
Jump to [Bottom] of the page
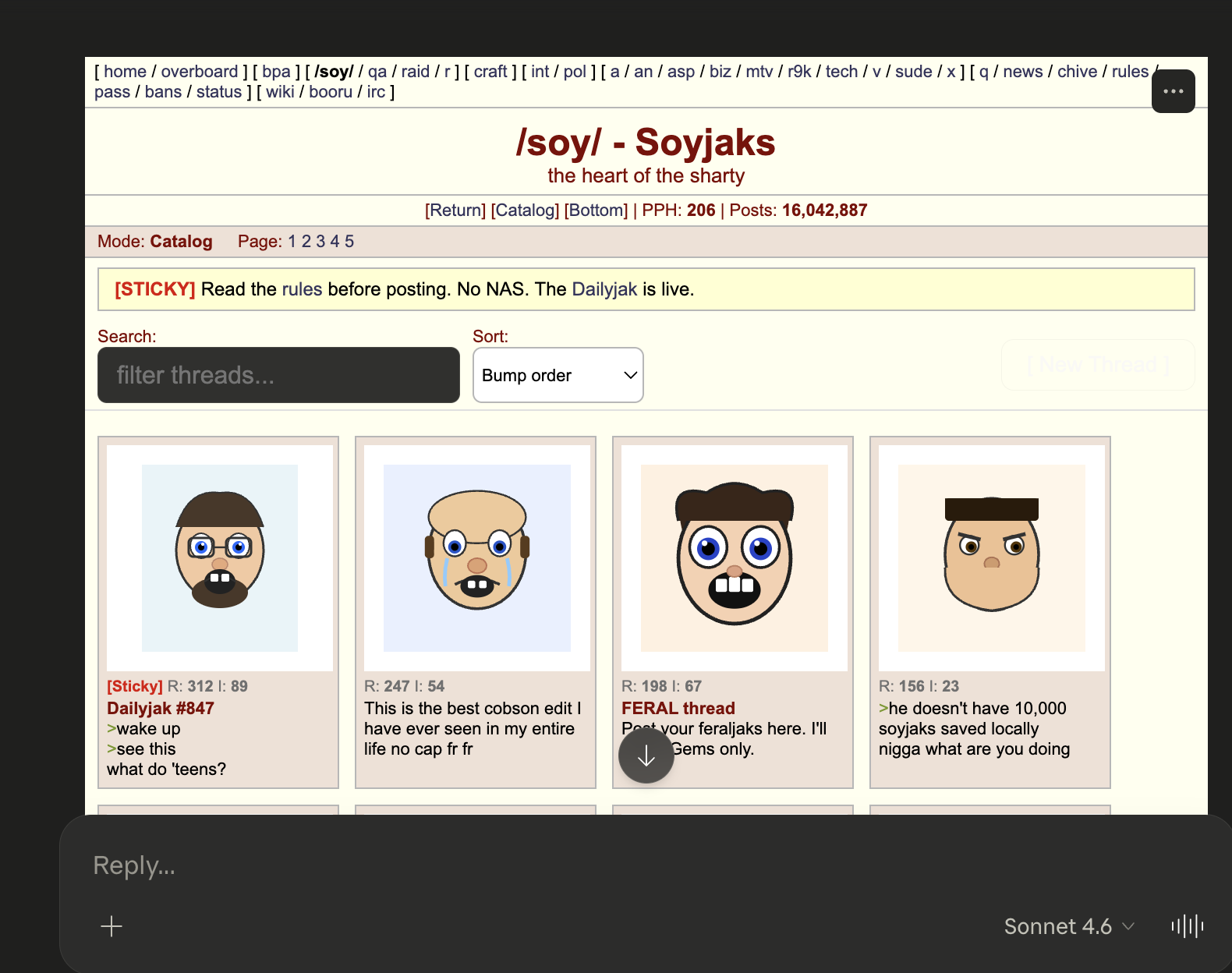(596, 211)
